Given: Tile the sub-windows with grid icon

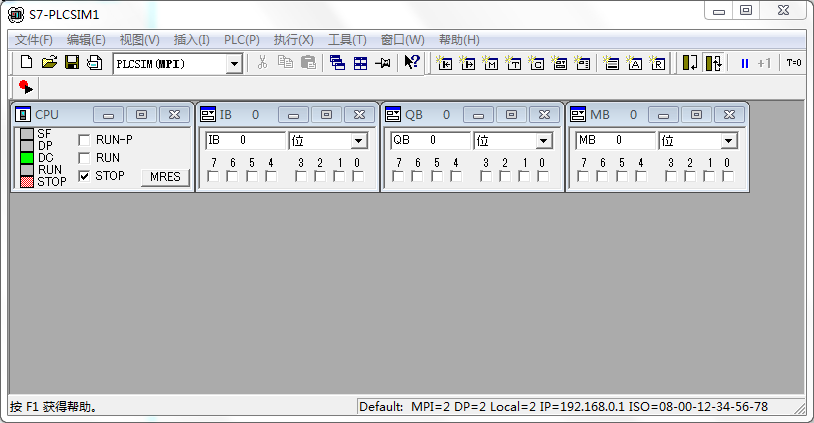Looking at the screenshot, I should tap(360, 63).
